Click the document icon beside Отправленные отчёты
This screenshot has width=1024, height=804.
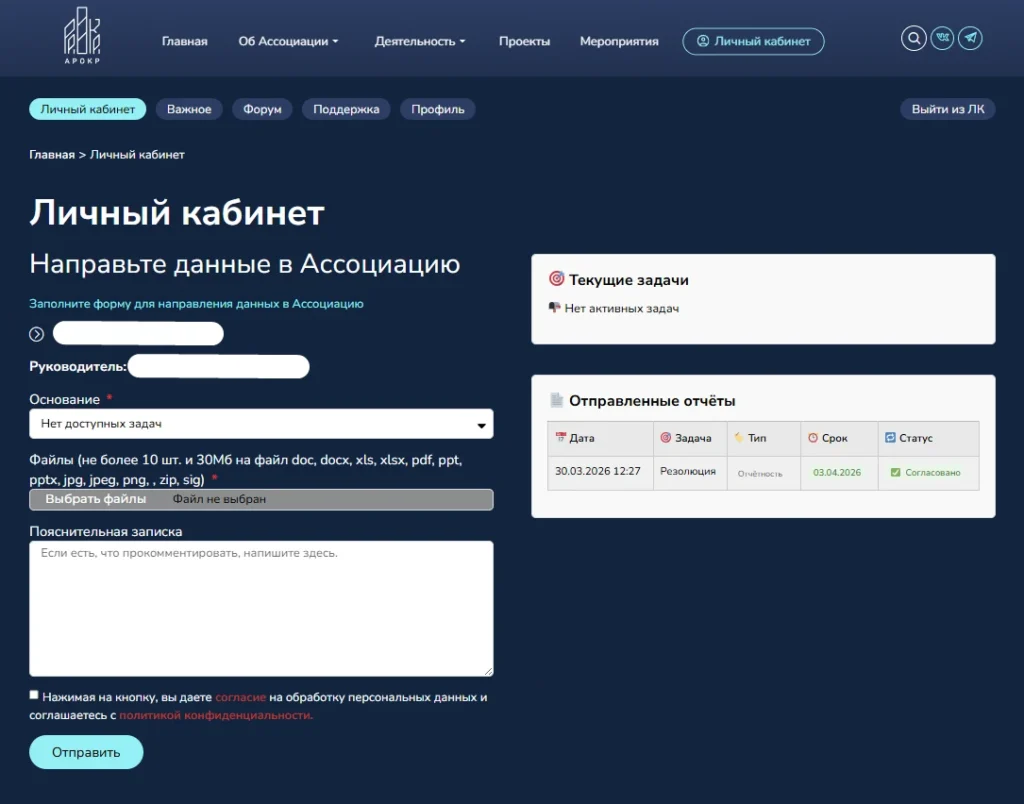tap(556, 400)
